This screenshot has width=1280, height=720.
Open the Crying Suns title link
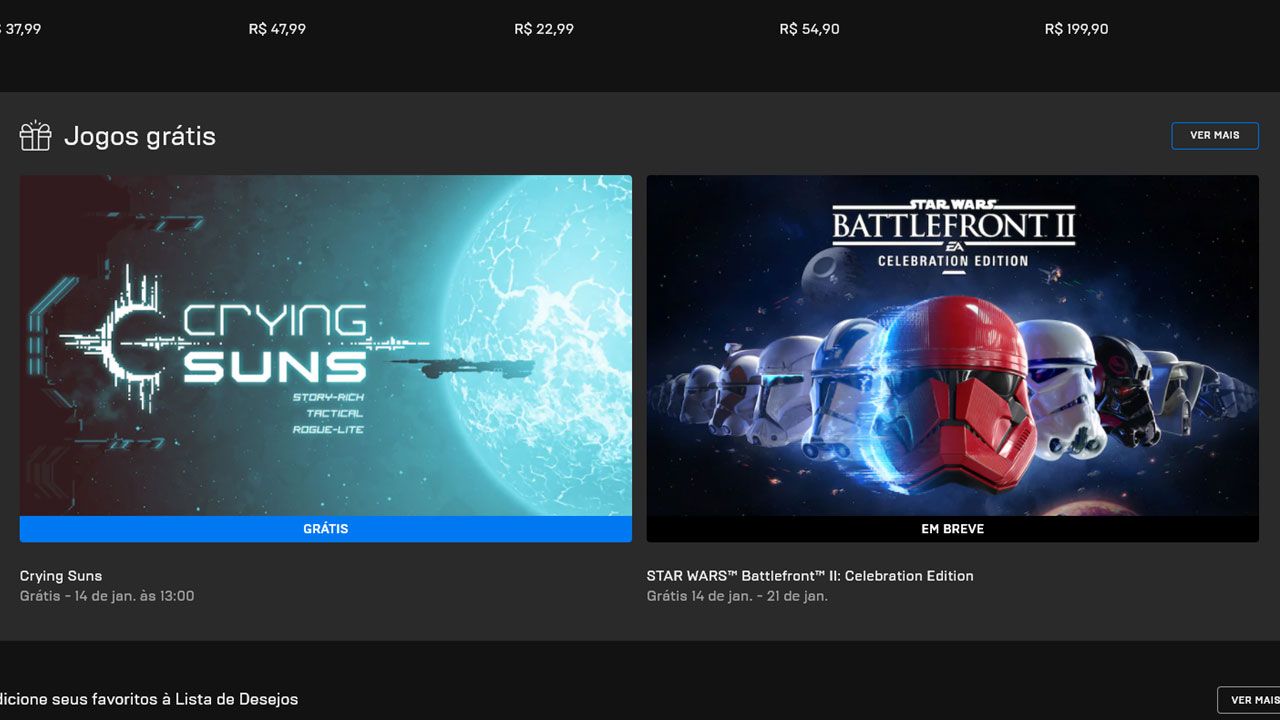point(61,576)
